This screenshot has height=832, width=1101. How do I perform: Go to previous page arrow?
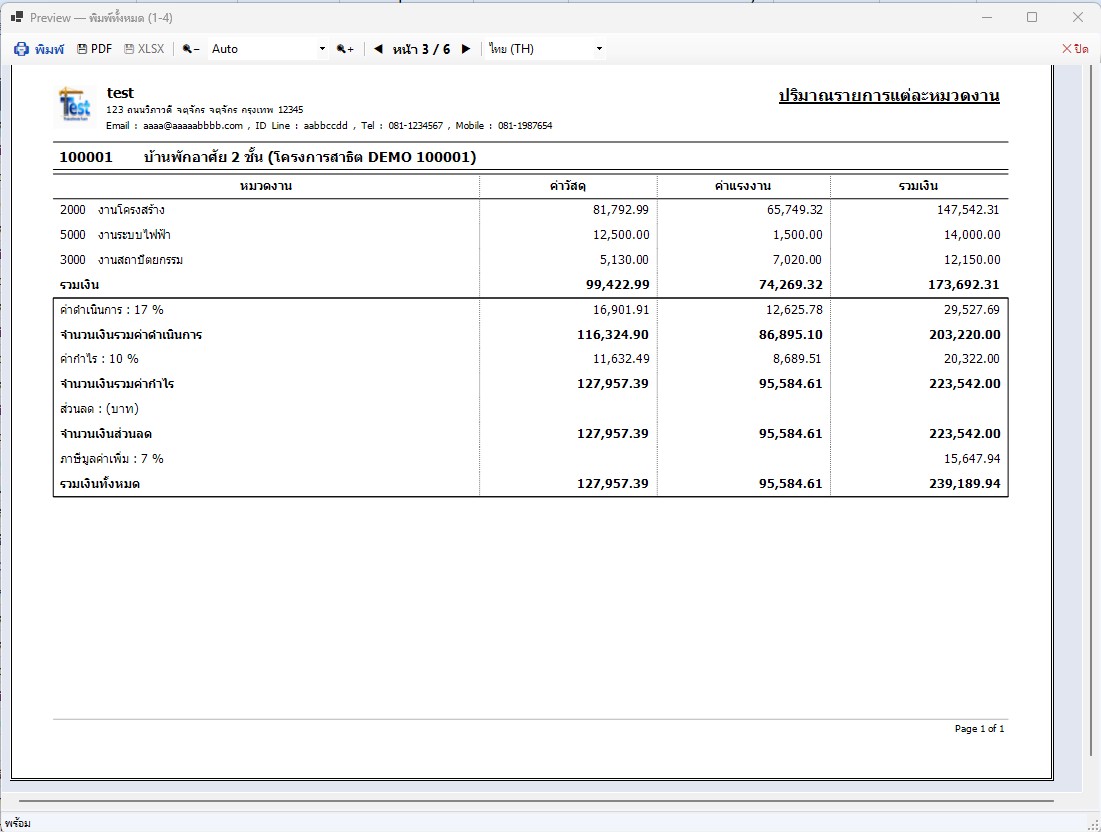378,49
